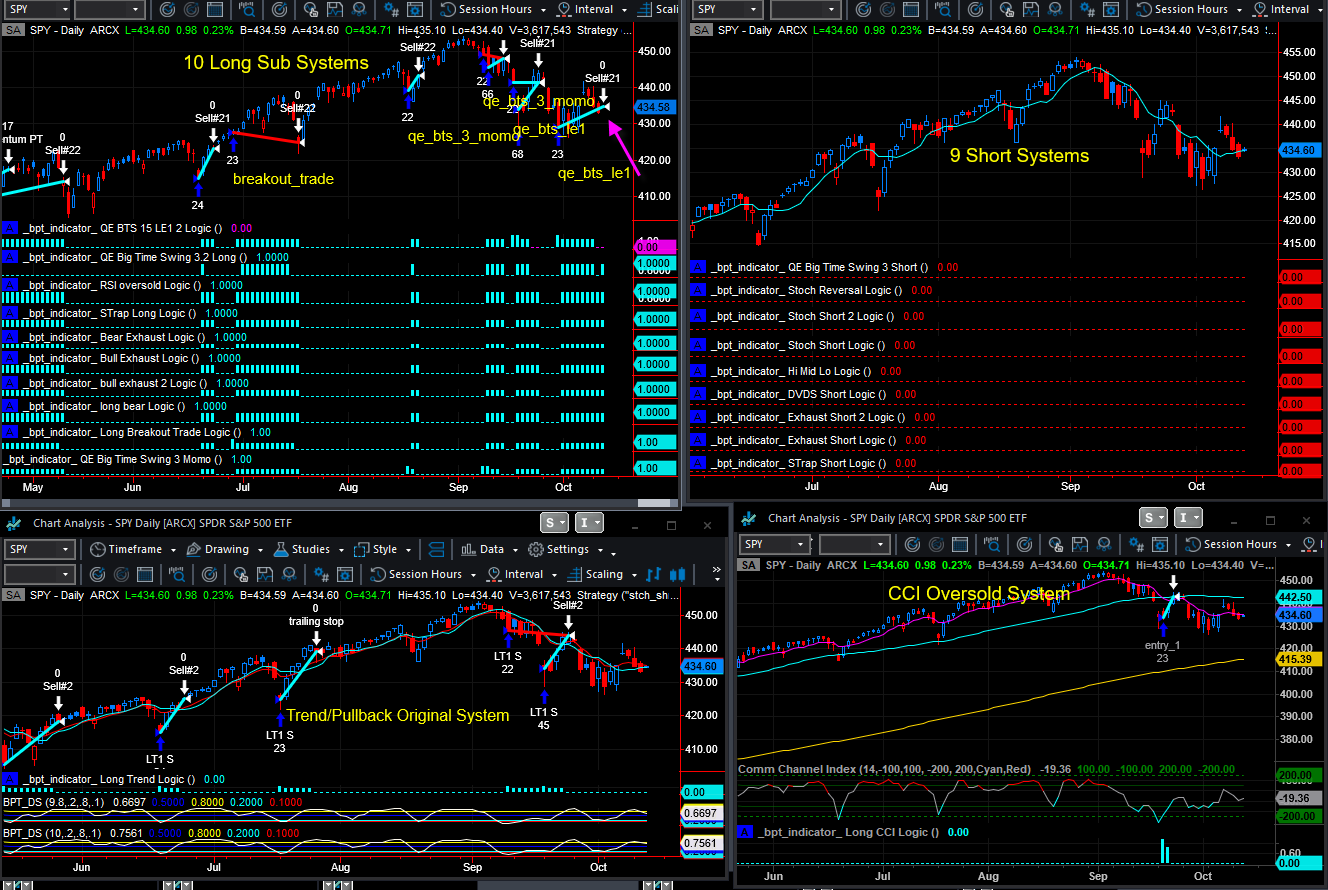Select the Long Breakout Trade Logic label

(x=134, y=432)
